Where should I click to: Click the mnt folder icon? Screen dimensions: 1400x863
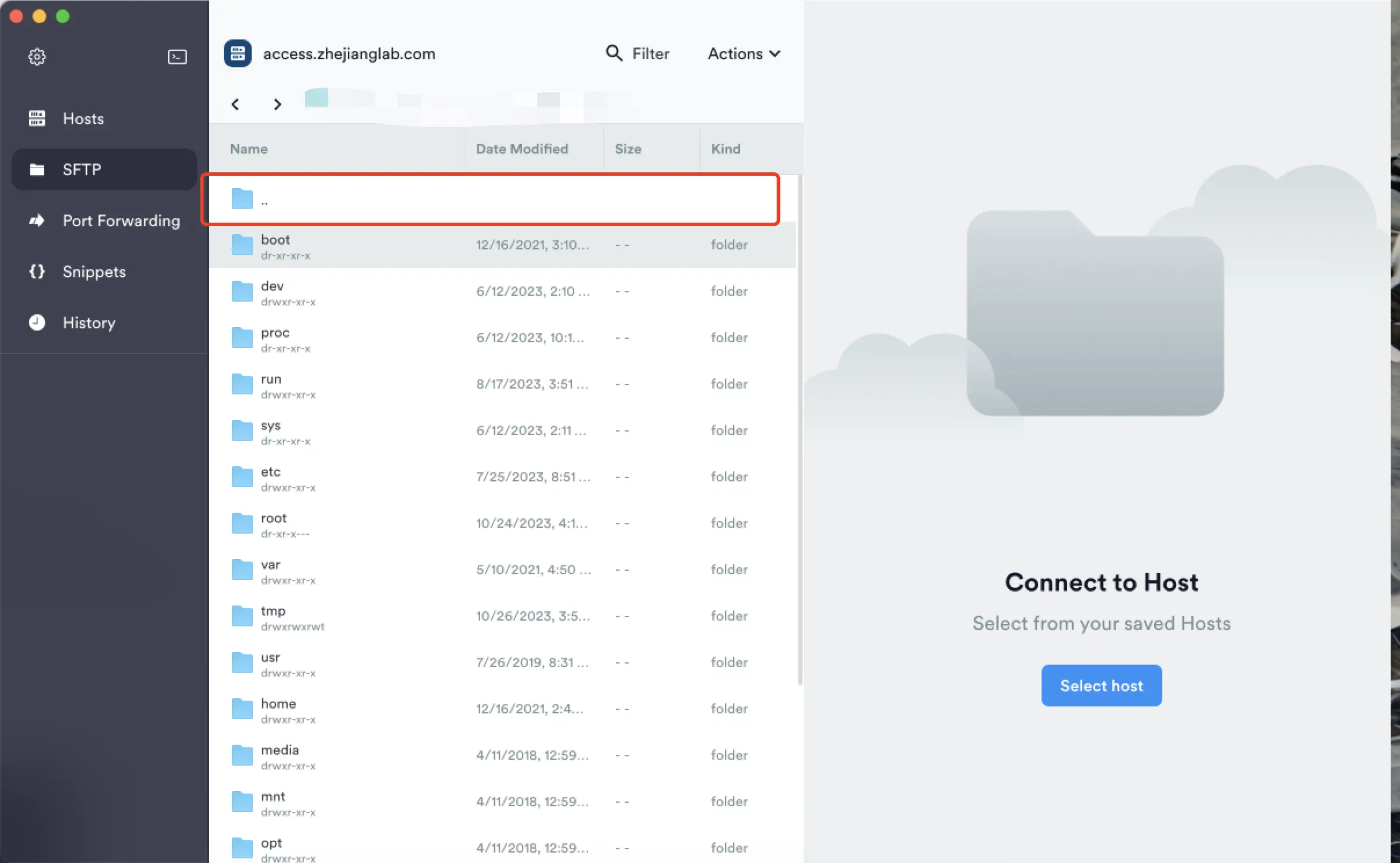click(x=242, y=802)
